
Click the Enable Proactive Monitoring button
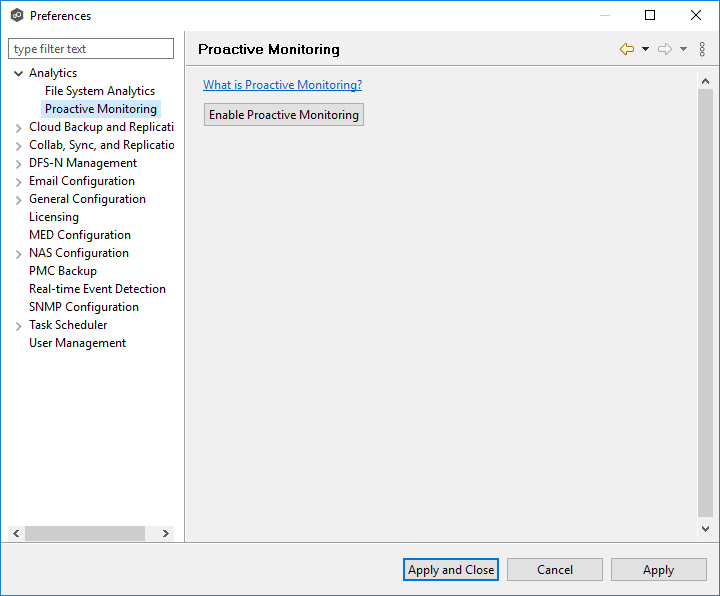284,115
